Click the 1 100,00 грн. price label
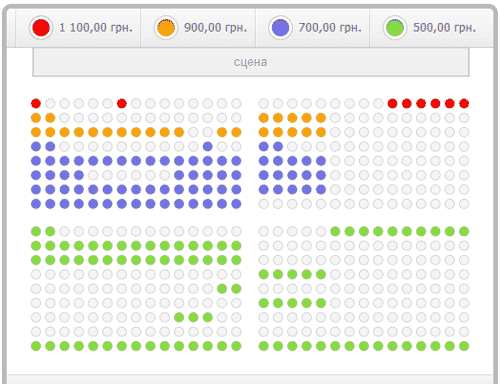The height and width of the screenshot is (384, 500). click(x=96, y=28)
